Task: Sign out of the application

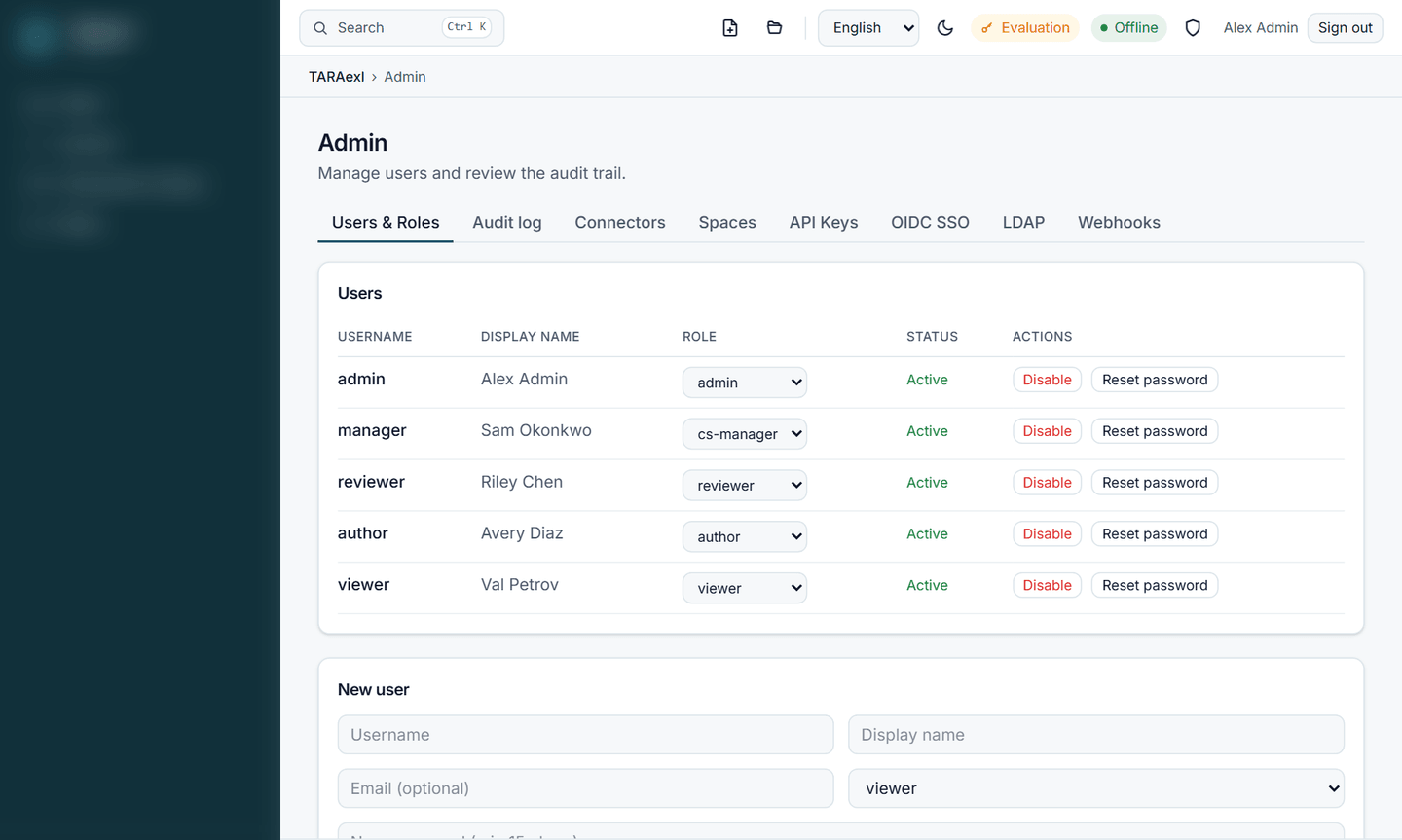Action: 1345,28
